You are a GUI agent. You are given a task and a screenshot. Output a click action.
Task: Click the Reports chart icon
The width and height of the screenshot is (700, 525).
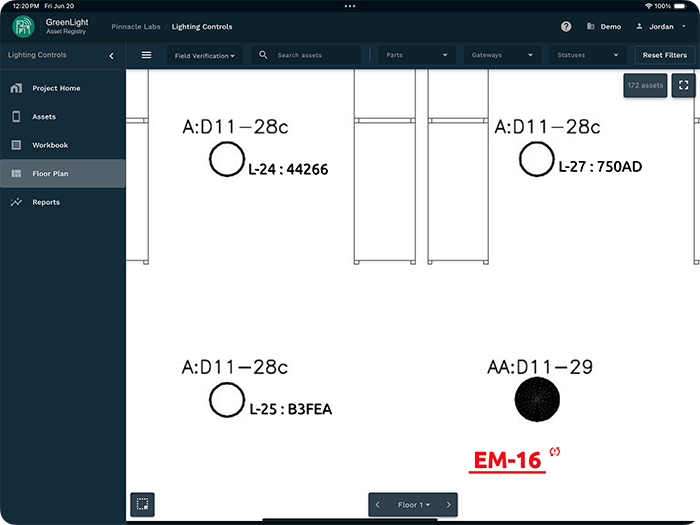coord(16,202)
